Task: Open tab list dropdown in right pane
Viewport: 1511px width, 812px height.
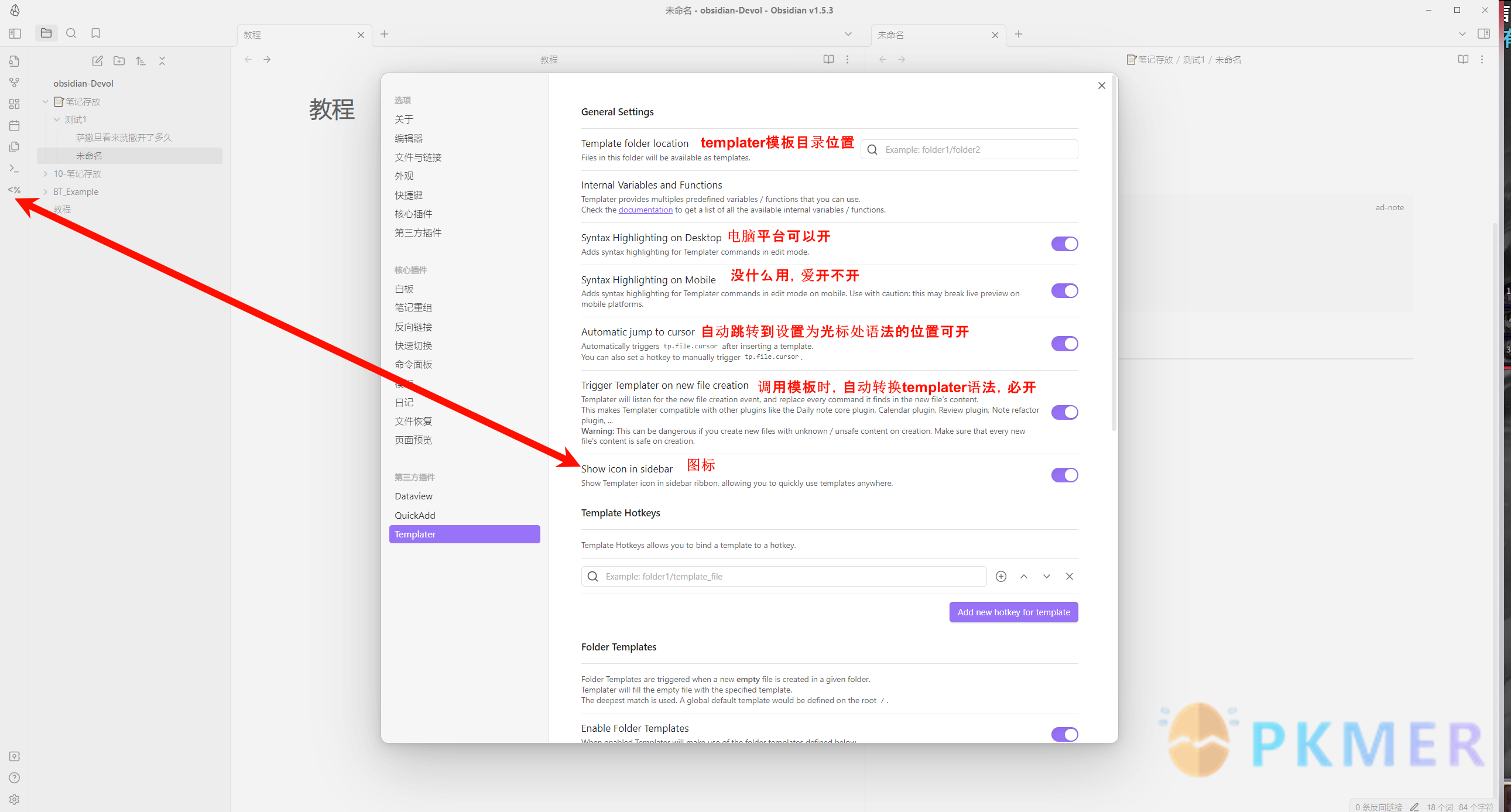Action: tap(1462, 34)
